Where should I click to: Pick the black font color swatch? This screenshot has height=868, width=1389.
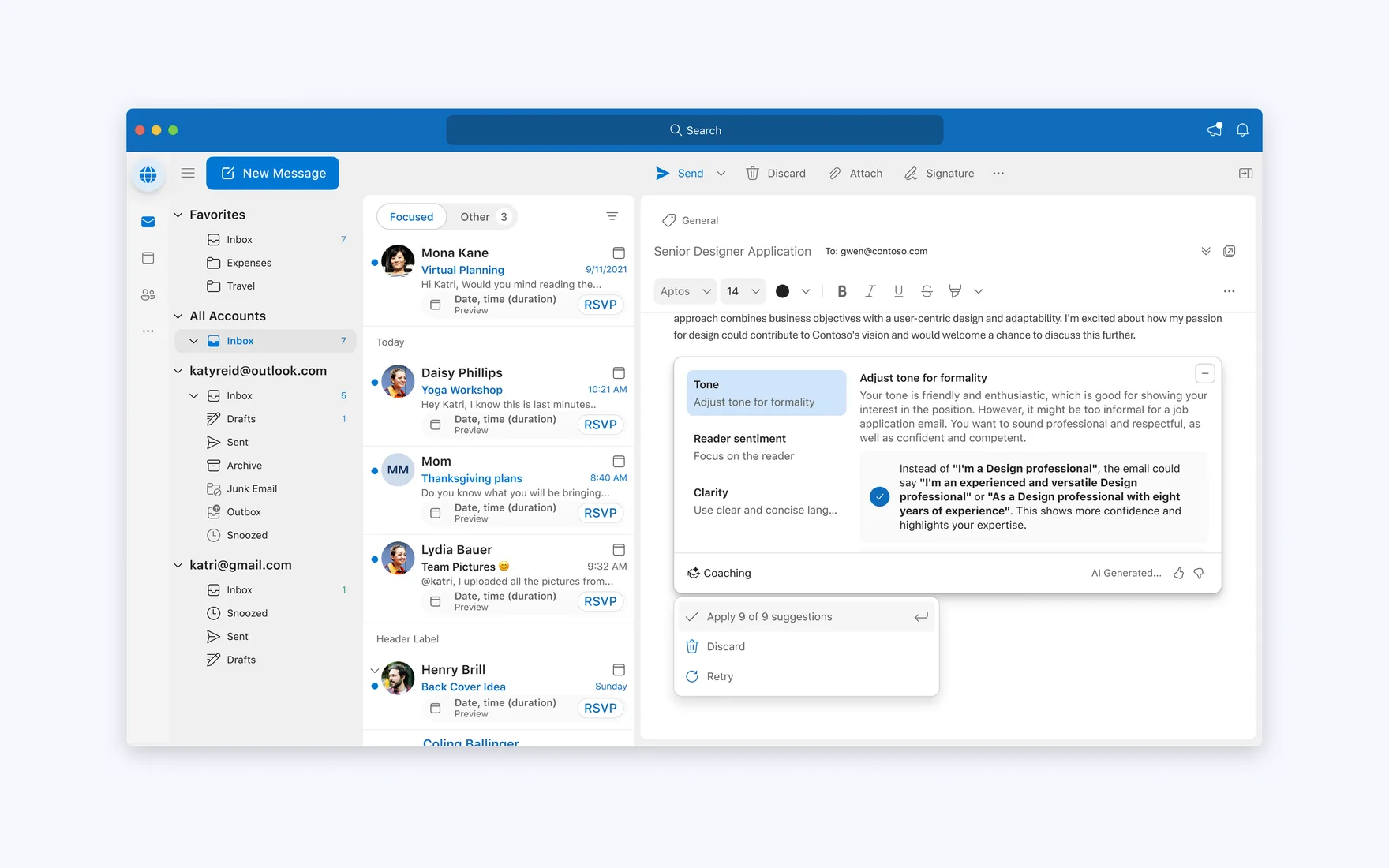click(x=782, y=291)
